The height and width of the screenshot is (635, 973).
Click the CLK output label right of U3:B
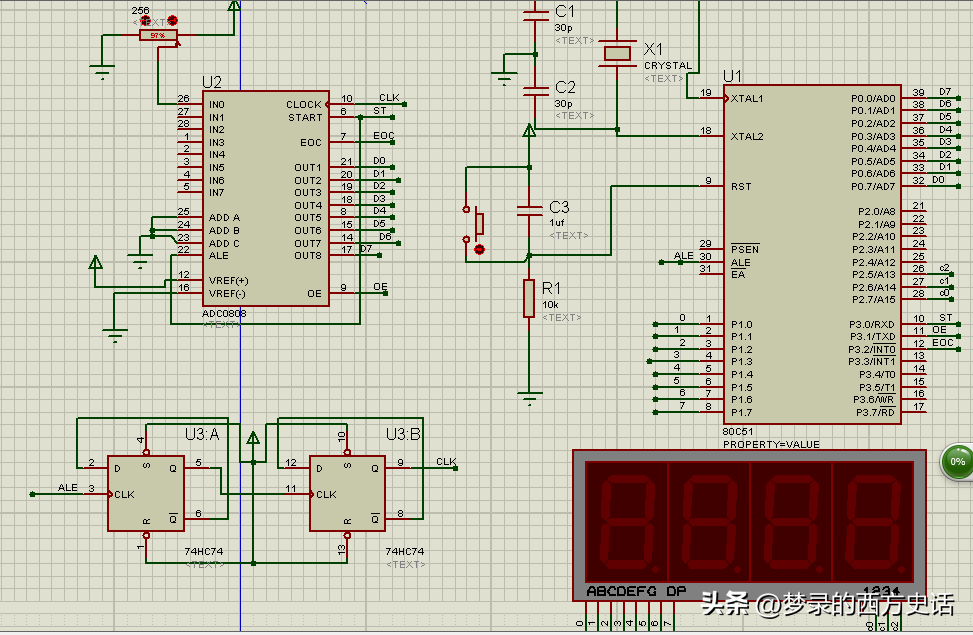tap(446, 462)
